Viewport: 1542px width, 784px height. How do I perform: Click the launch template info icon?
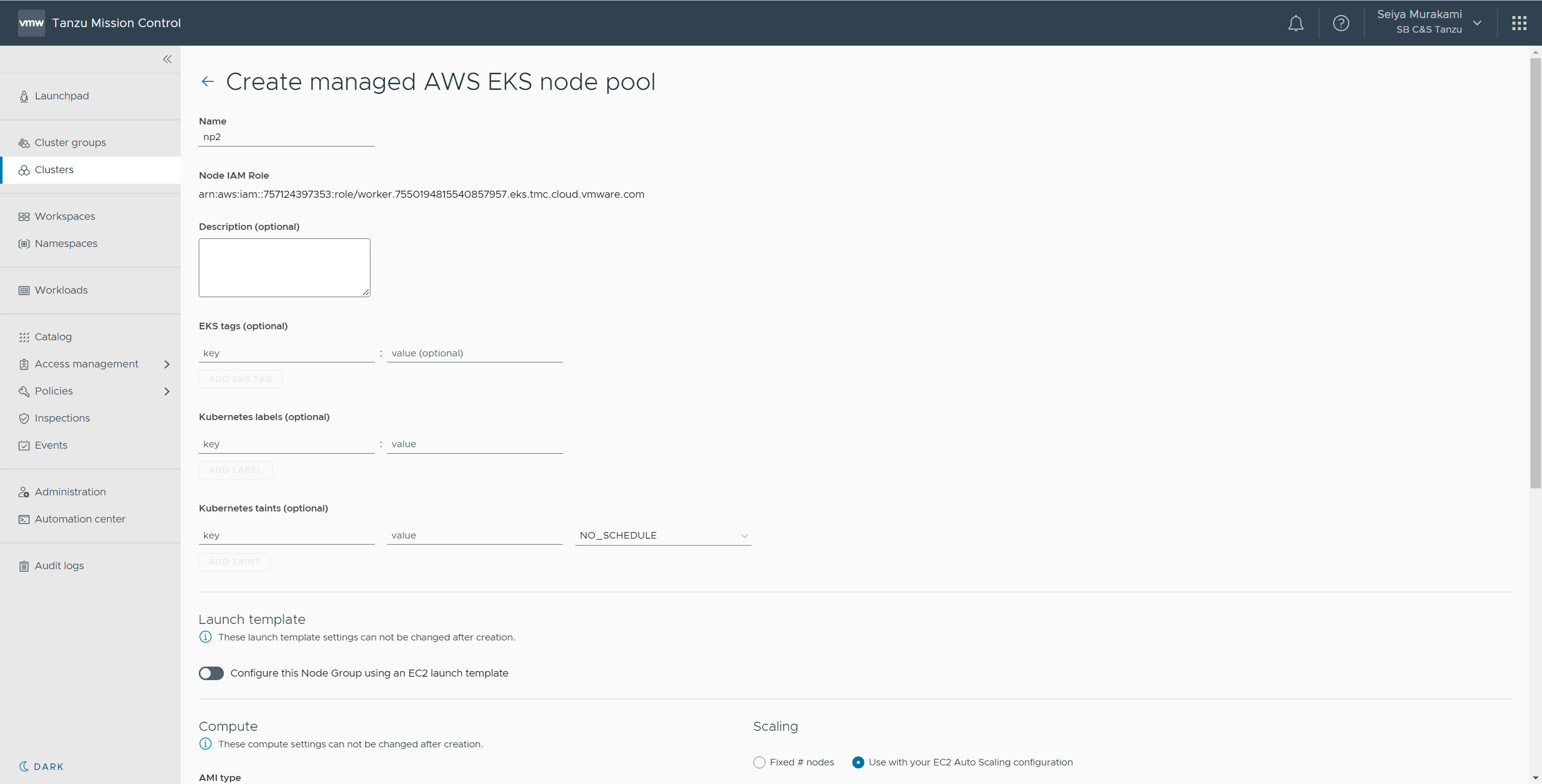pyautogui.click(x=205, y=637)
